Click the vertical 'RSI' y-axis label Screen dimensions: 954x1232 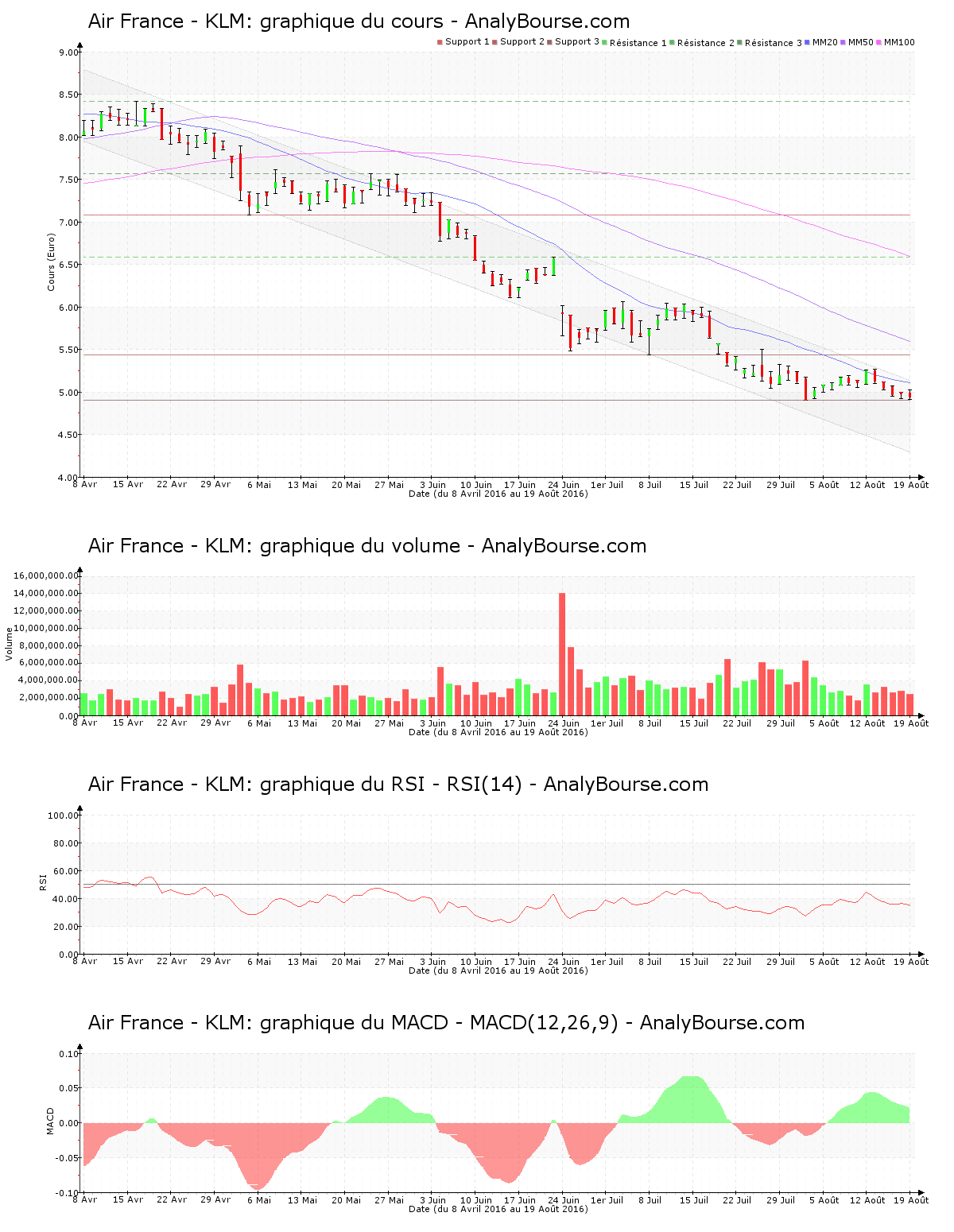pos(44,881)
